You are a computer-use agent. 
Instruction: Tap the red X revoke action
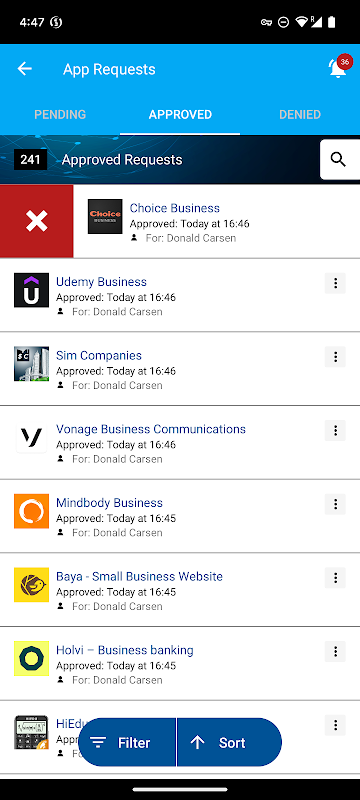(x=37, y=221)
